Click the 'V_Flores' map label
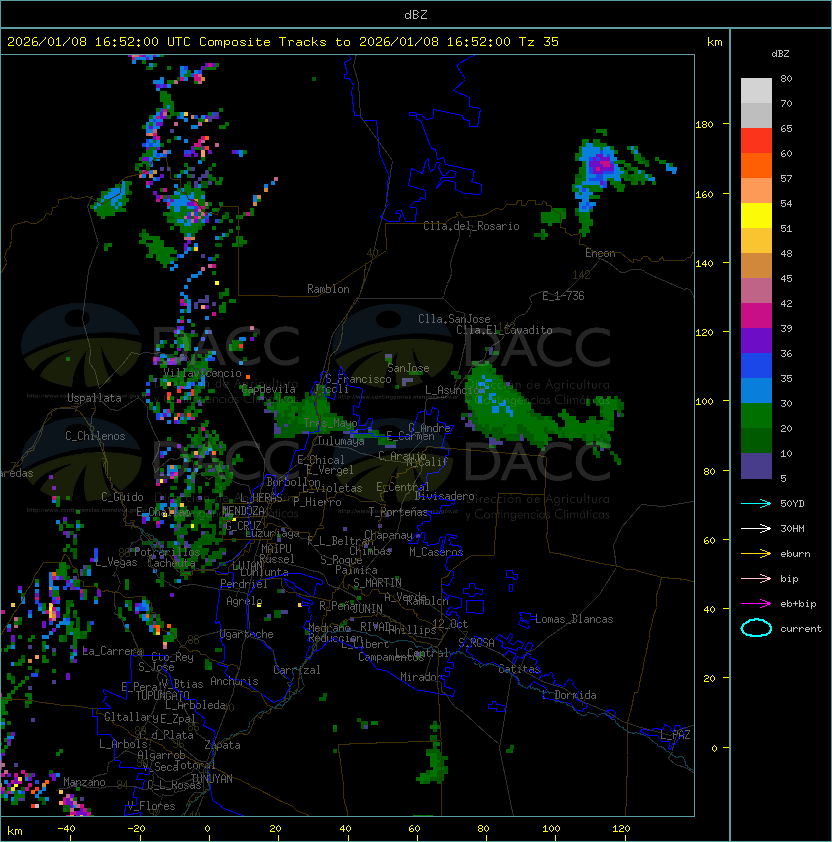The width and height of the screenshot is (832, 842). [151, 806]
